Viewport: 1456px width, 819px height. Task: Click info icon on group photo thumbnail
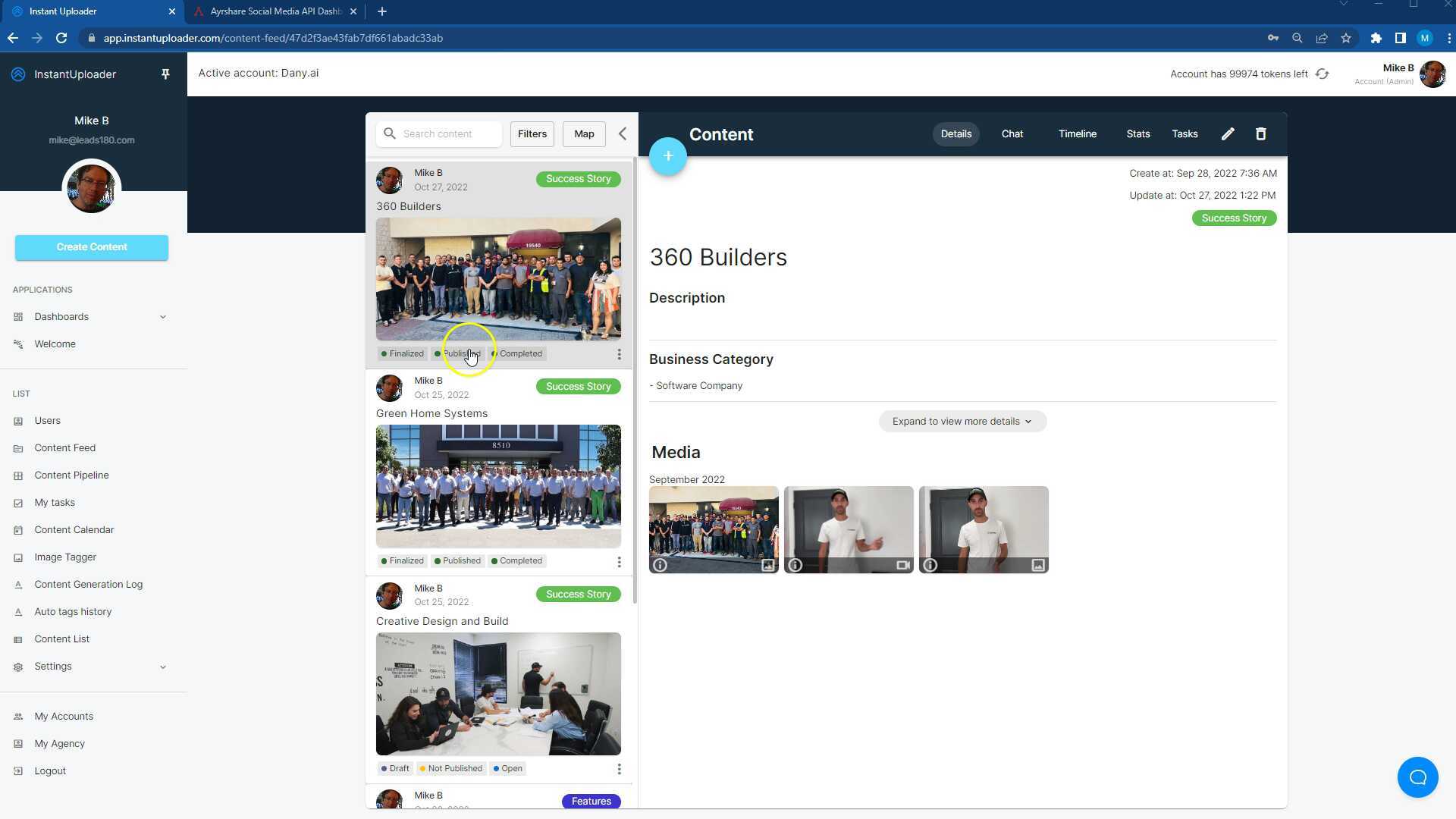click(x=660, y=565)
